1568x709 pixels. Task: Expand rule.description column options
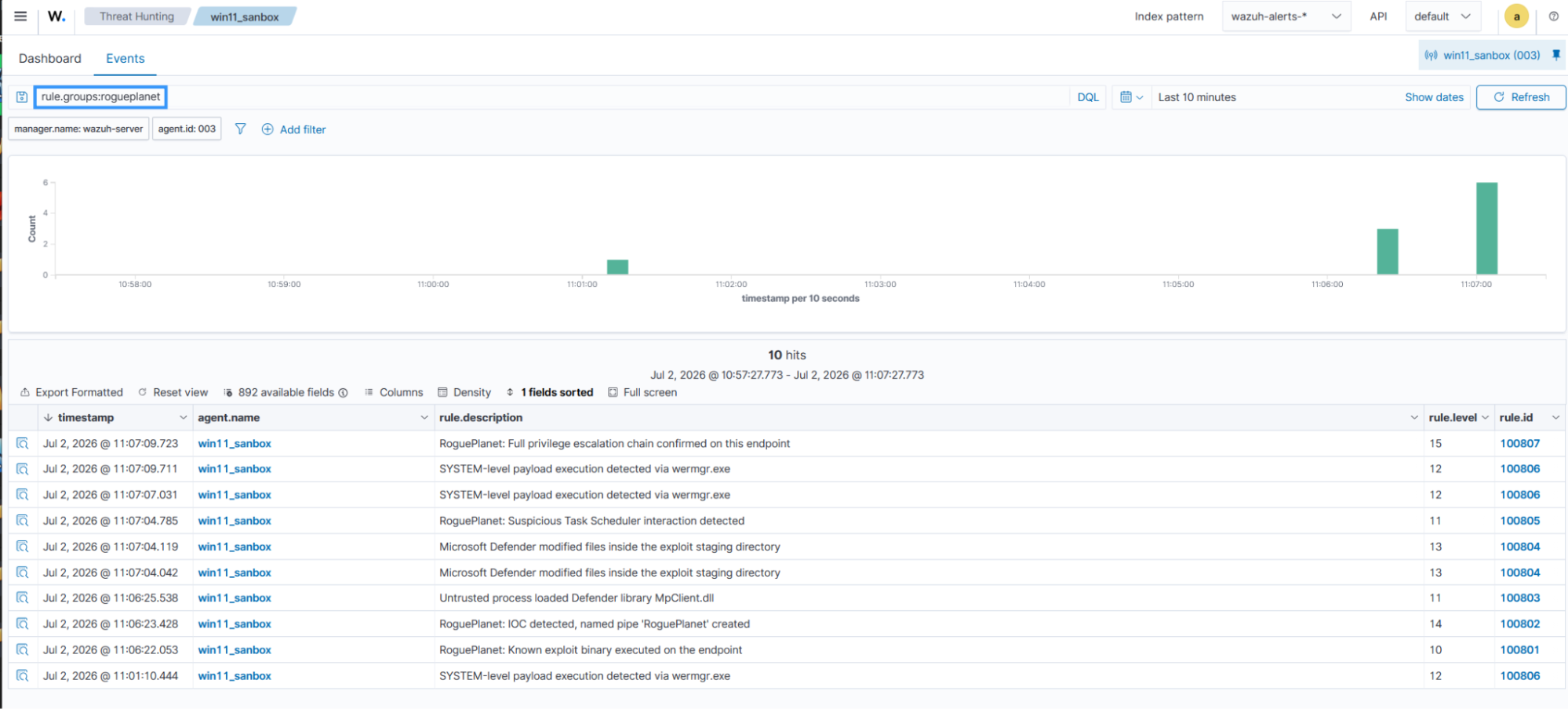[x=1414, y=418]
